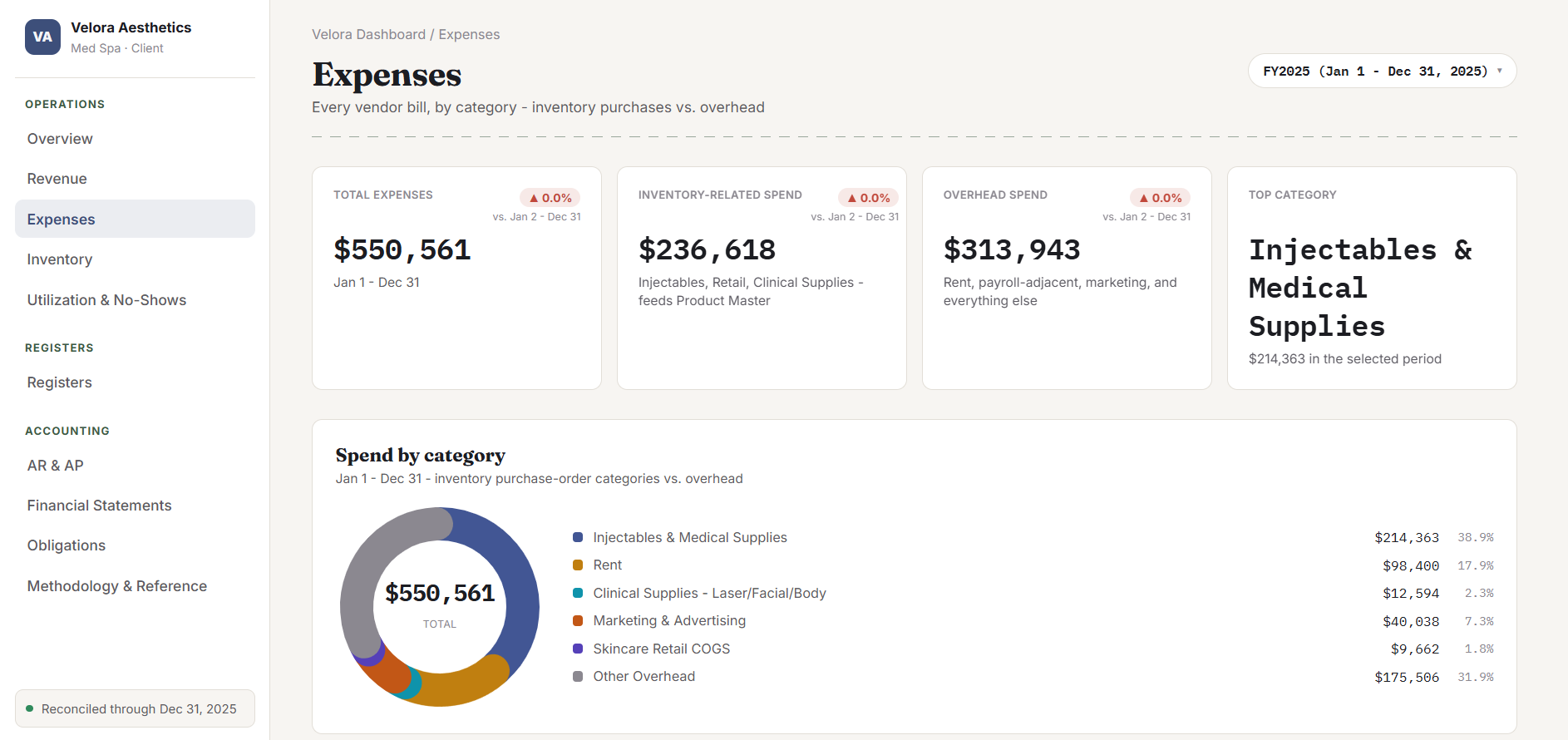Click the Total Expenses 0.0% change badge
The height and width of the screenshot is (740, 1568).
click(x=550, y=198)
